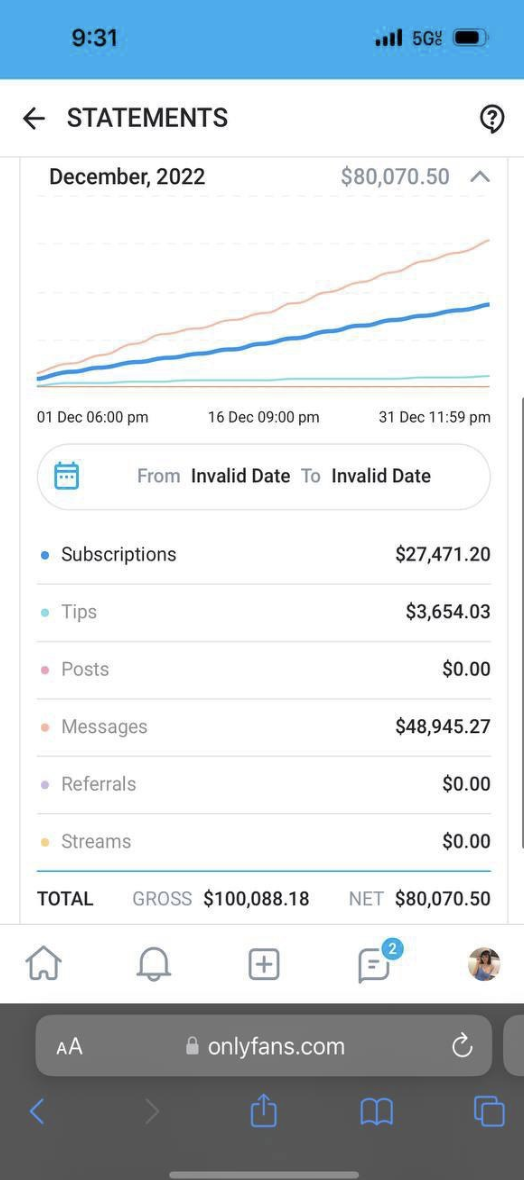Open the profile avatar menu
Viewport: 524px width, 1180px height.
(484, 964)
